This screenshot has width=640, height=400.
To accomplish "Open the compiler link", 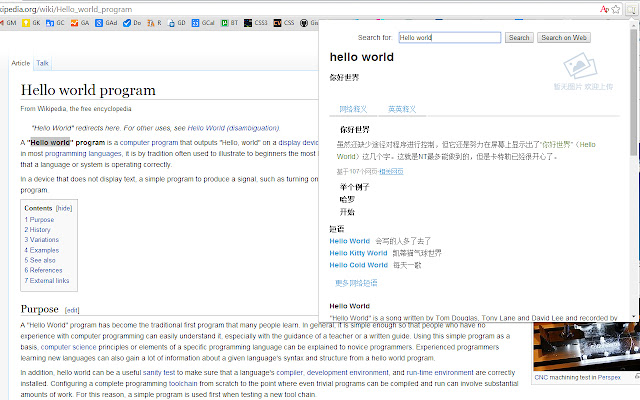I will [x=290, y=373].
